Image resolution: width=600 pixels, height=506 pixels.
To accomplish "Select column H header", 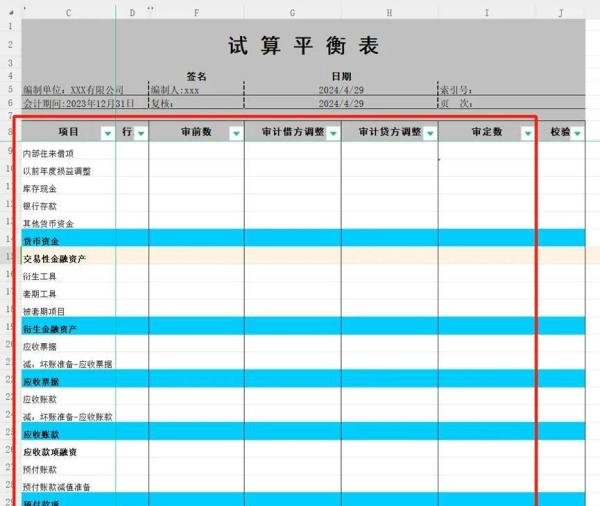I will pos(389,13).
